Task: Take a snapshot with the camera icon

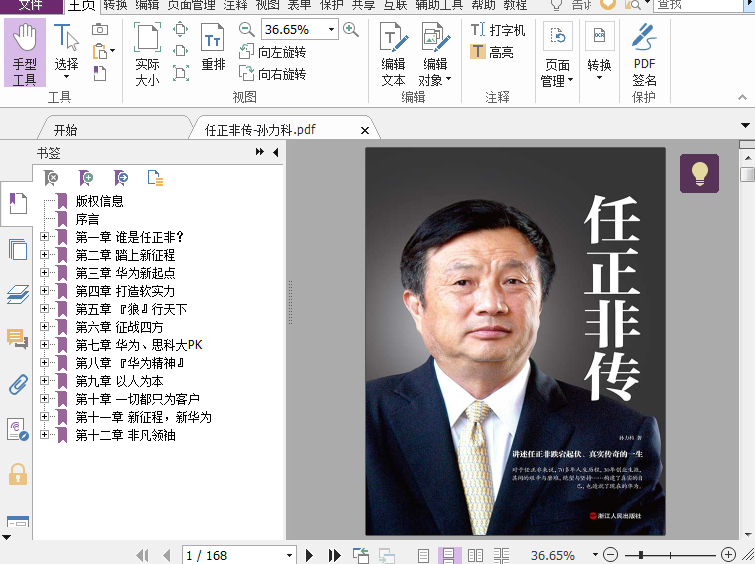Action: (100, 29)
